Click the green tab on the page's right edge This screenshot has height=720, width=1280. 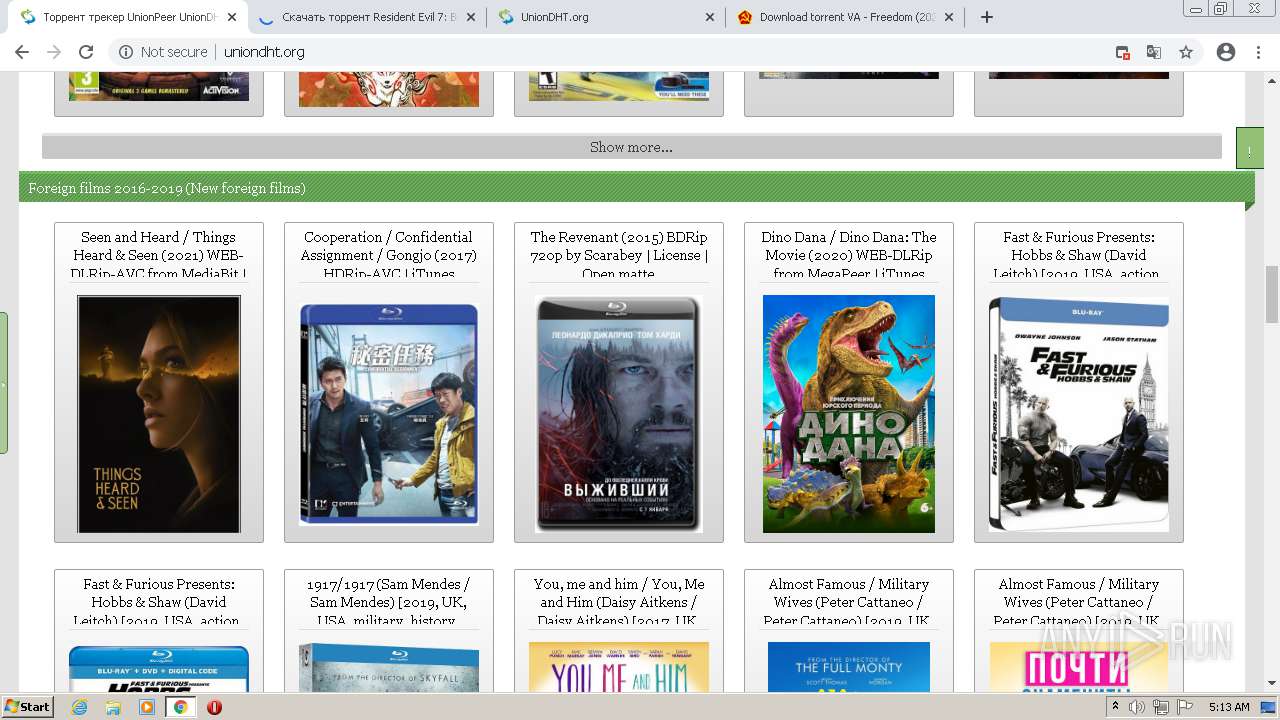1250,148
